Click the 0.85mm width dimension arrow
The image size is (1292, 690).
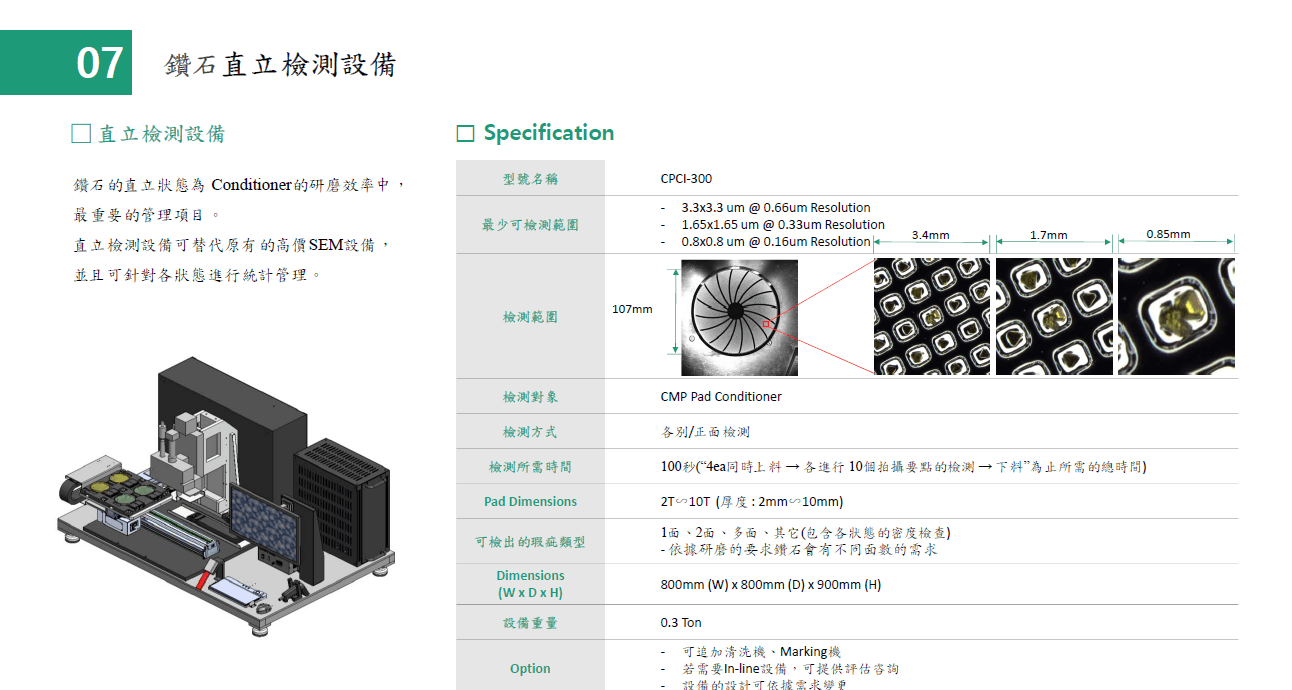[1176, 241]
